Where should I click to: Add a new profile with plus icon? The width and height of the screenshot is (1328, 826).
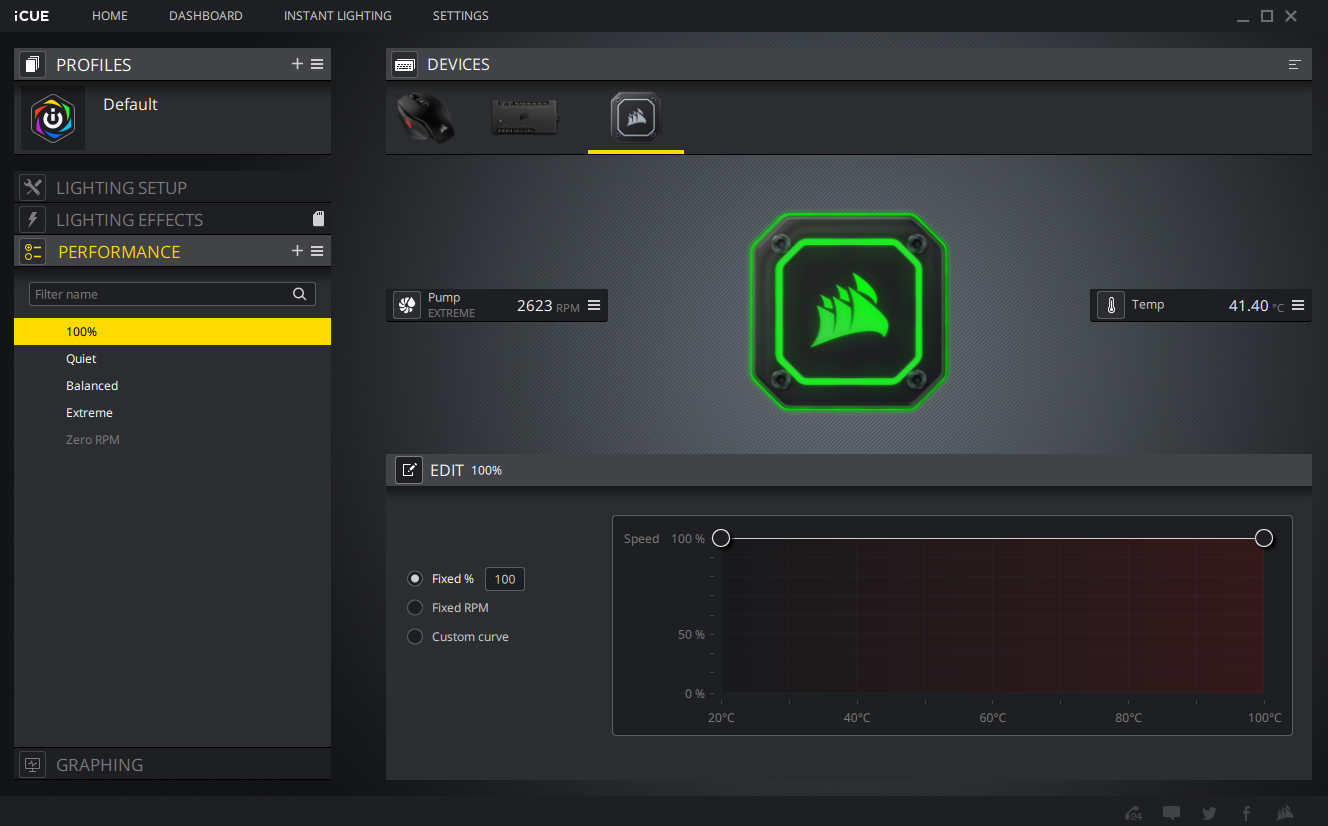297,64
